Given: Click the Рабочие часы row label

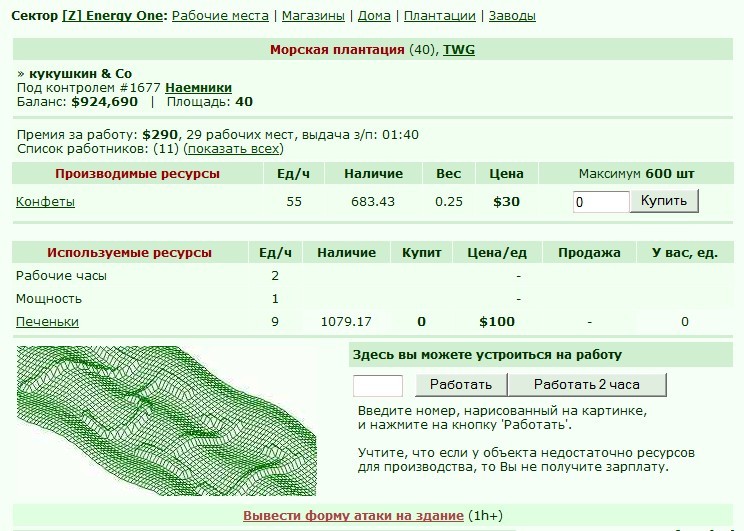Looking at the screenshot, I should [61, 276].
